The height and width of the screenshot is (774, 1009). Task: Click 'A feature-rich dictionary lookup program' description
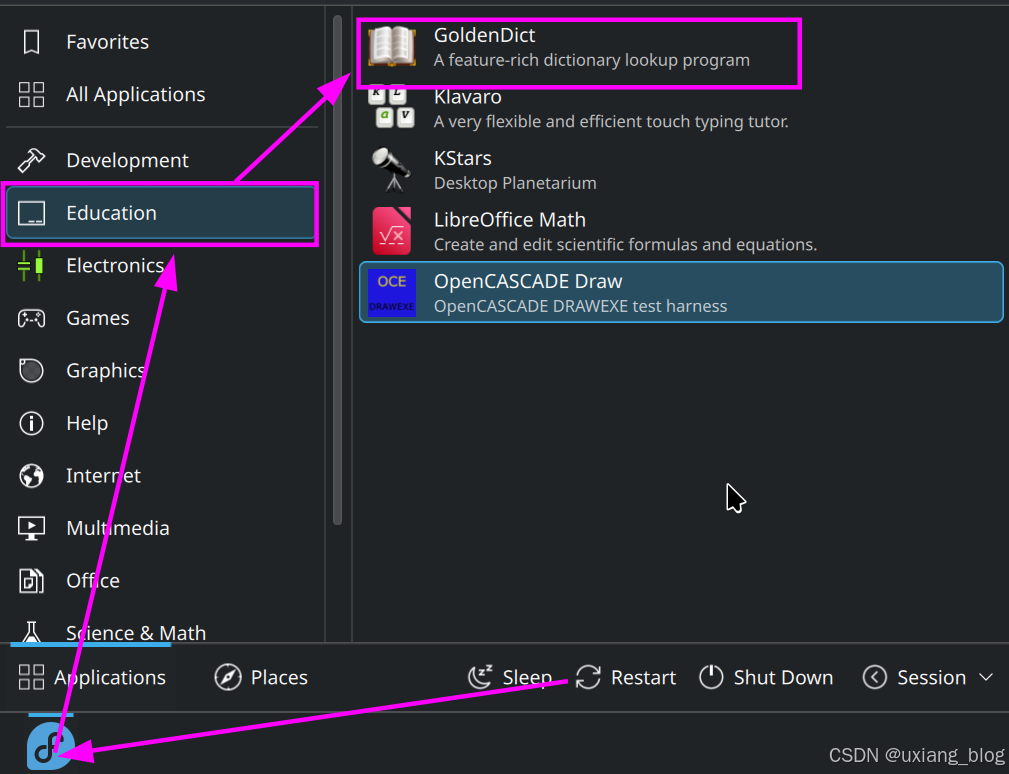[591, 60]
